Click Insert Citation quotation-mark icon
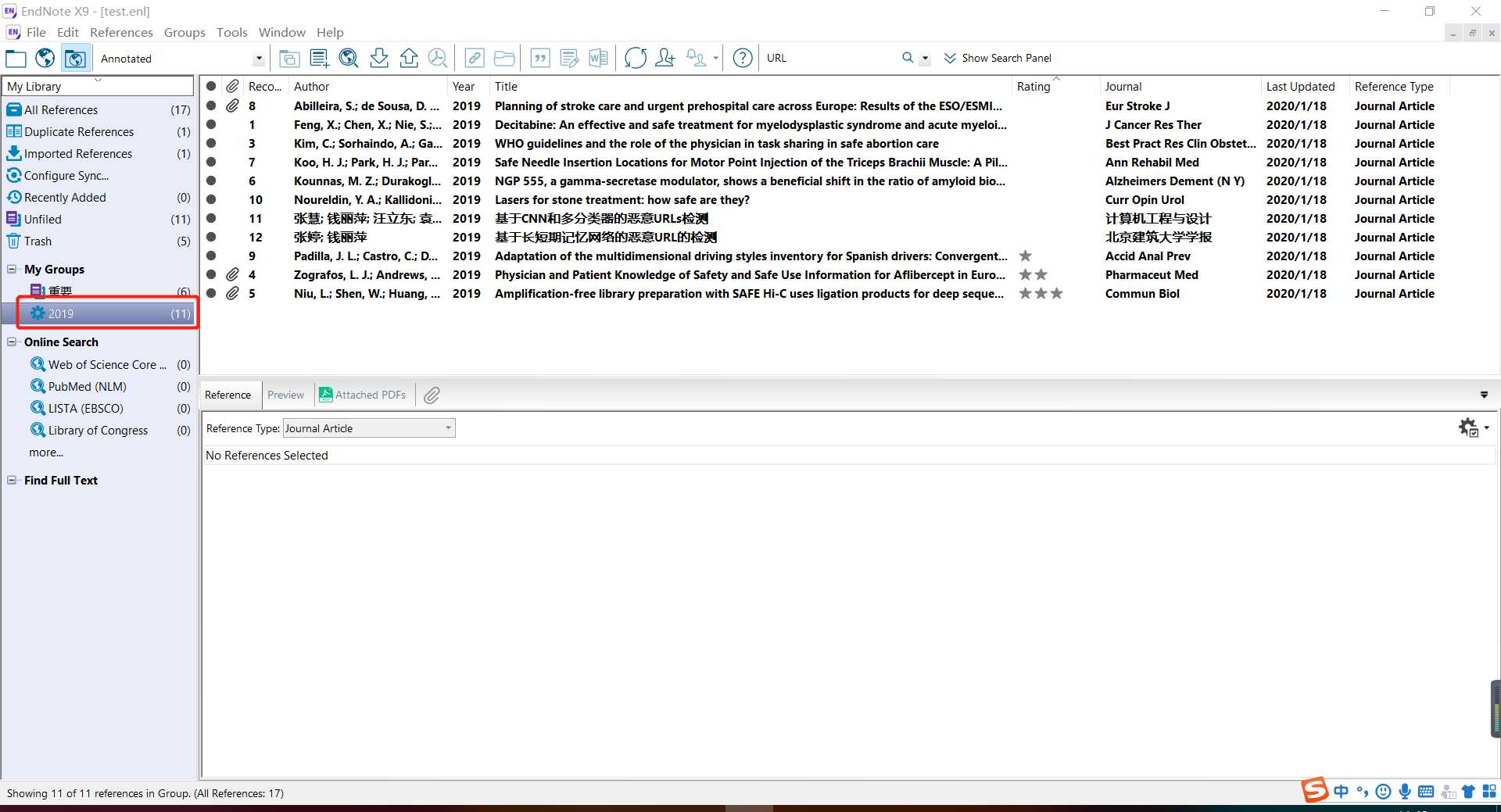The width and height of the screenshot is (1501, 812). [540, 58]
